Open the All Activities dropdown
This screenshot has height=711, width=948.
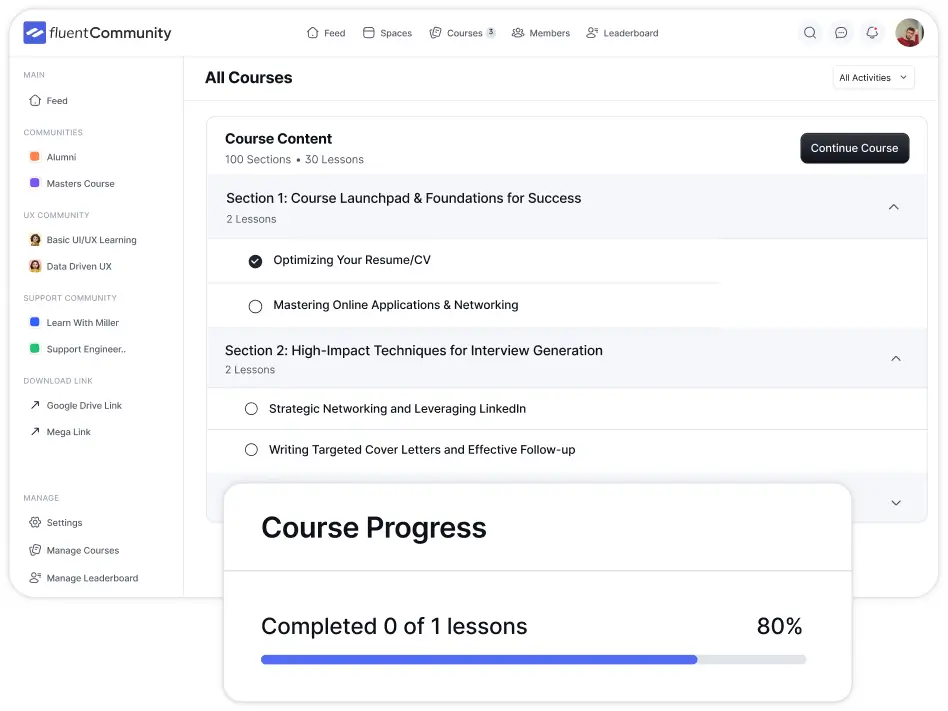[x=873, y=77]
